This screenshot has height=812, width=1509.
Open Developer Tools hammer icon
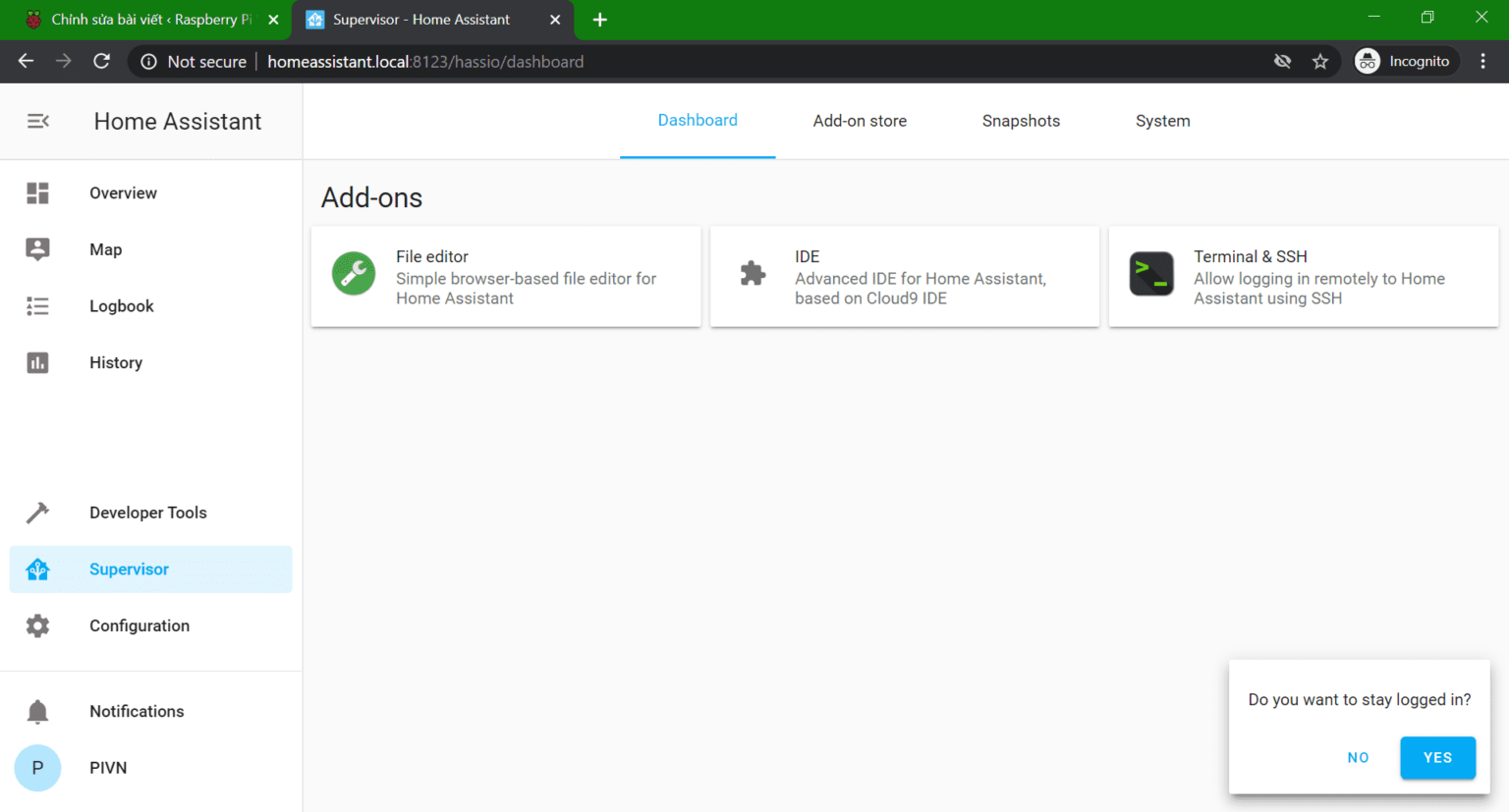pyautogui.click(x=37, y=513)
